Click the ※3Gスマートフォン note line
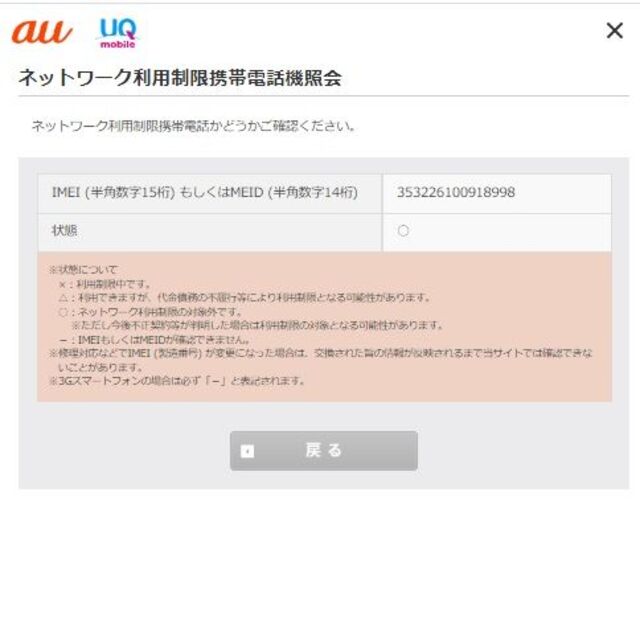Viewport: 640px width, 640px height. tap(177, 381)
